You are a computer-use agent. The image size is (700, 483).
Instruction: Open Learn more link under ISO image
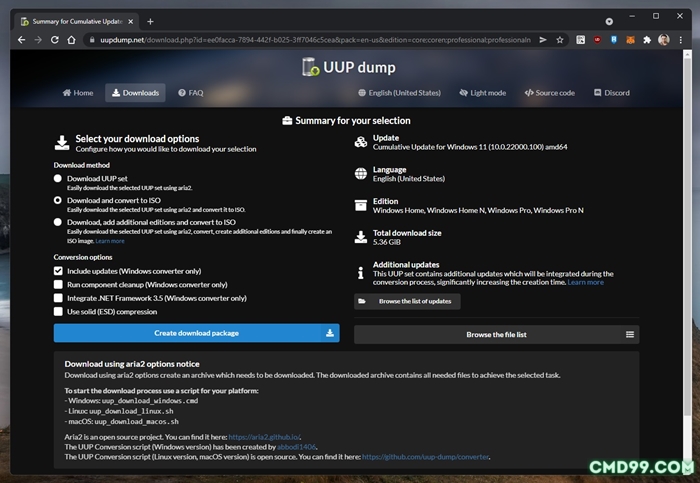(110, 241)
